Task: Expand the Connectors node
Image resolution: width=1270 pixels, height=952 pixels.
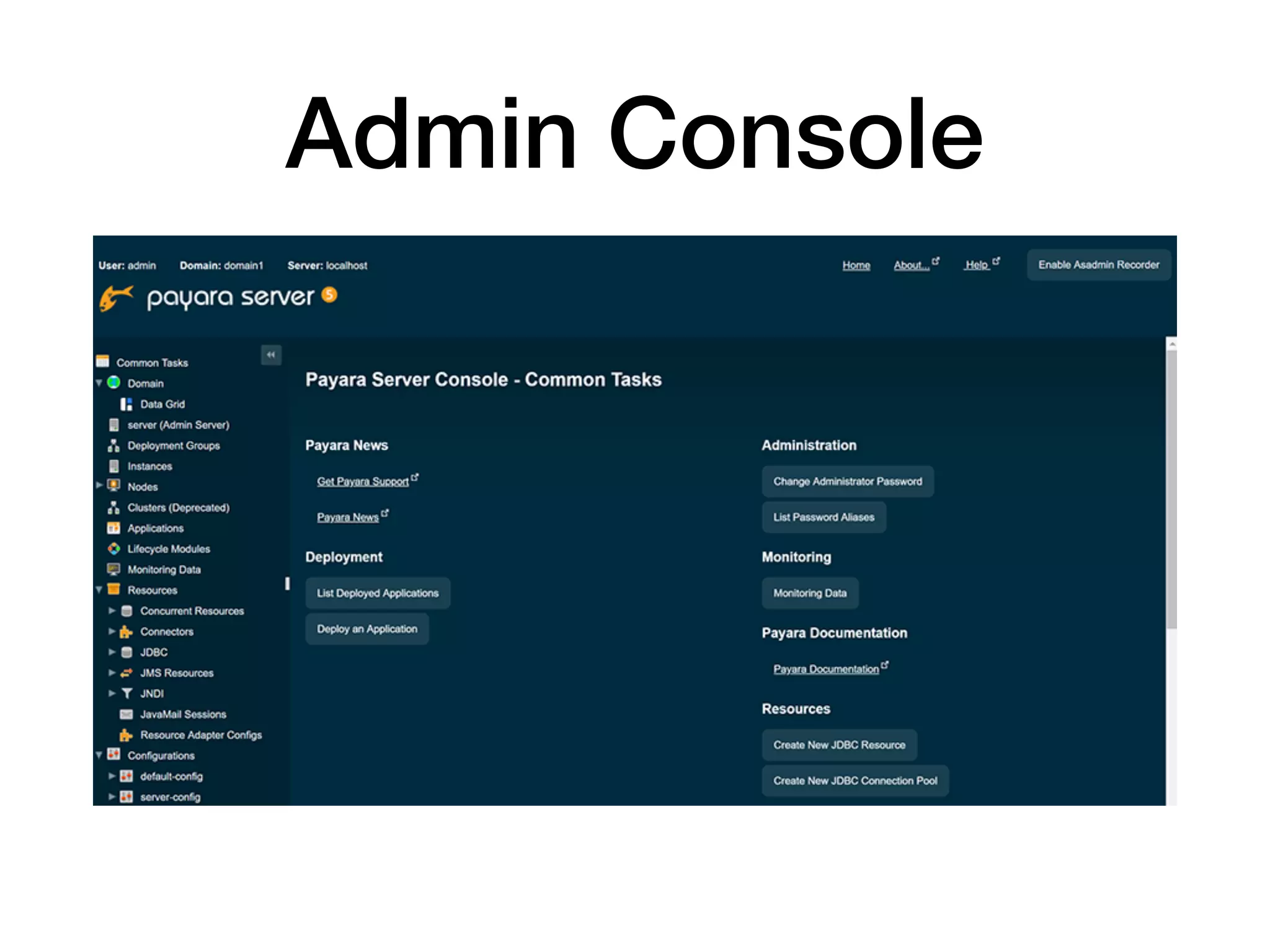Action: coord(112,631)
